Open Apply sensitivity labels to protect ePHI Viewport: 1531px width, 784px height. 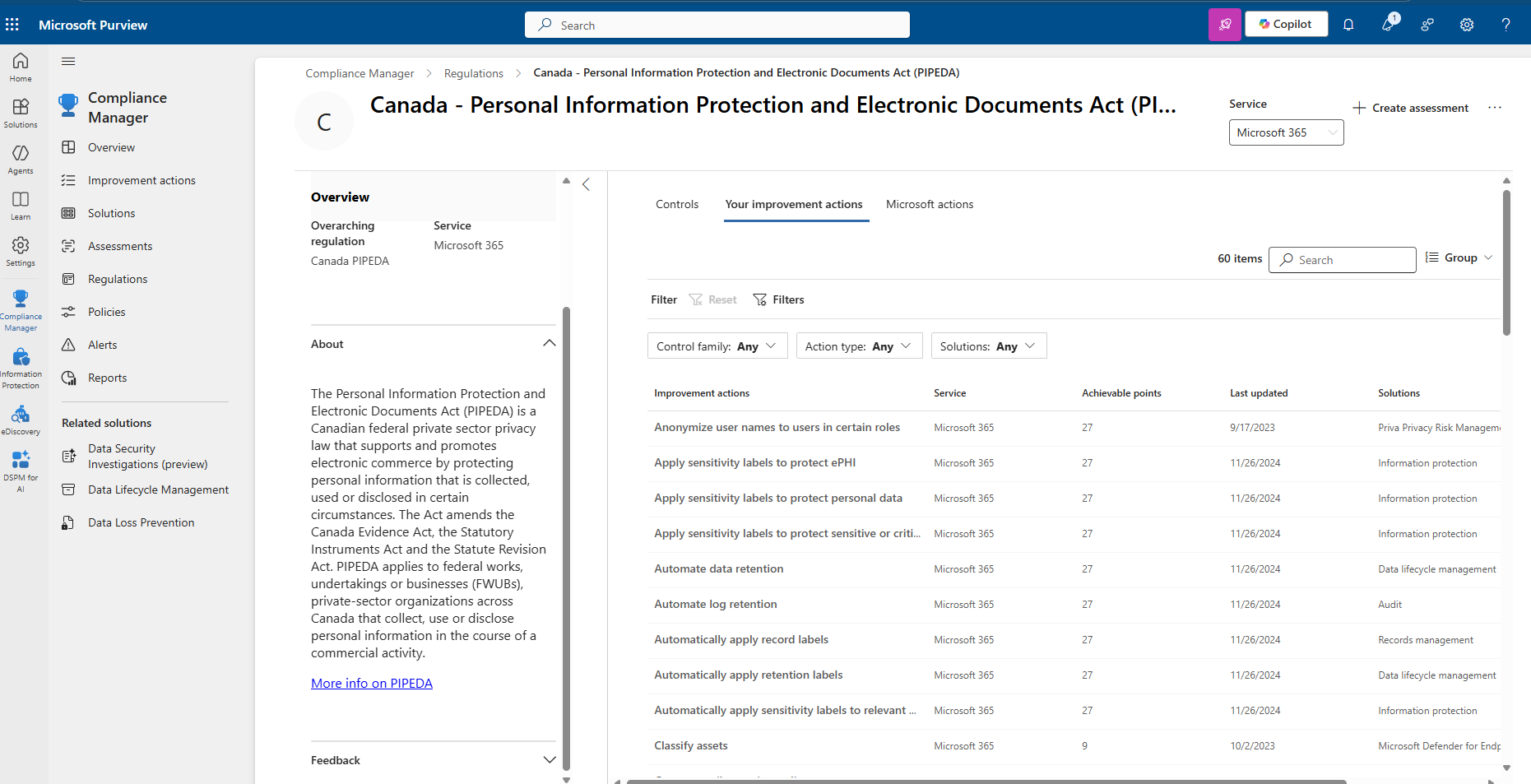pos(754,462)
